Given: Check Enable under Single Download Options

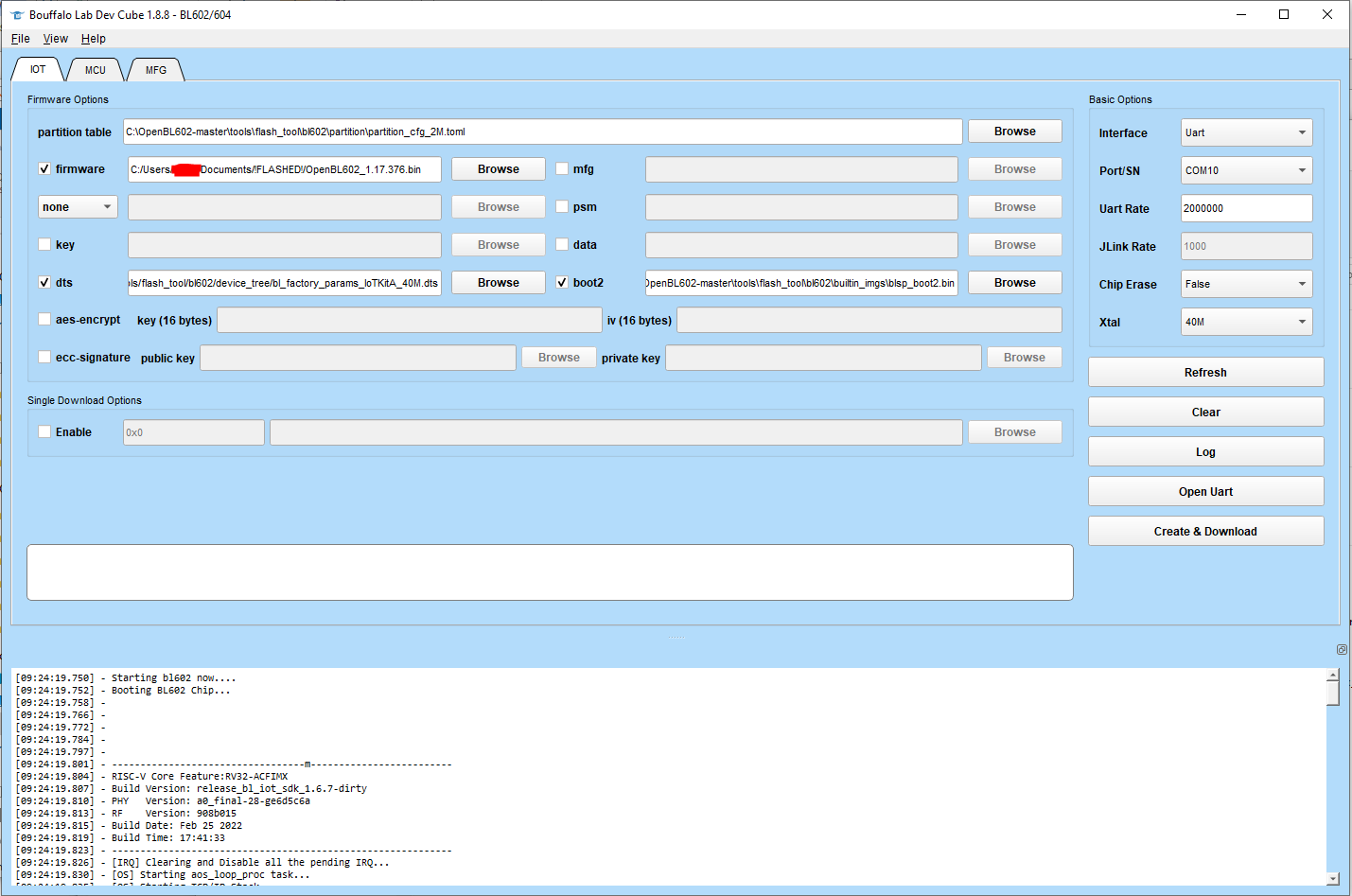Looking at the screenshot, I should pos(44,431).
